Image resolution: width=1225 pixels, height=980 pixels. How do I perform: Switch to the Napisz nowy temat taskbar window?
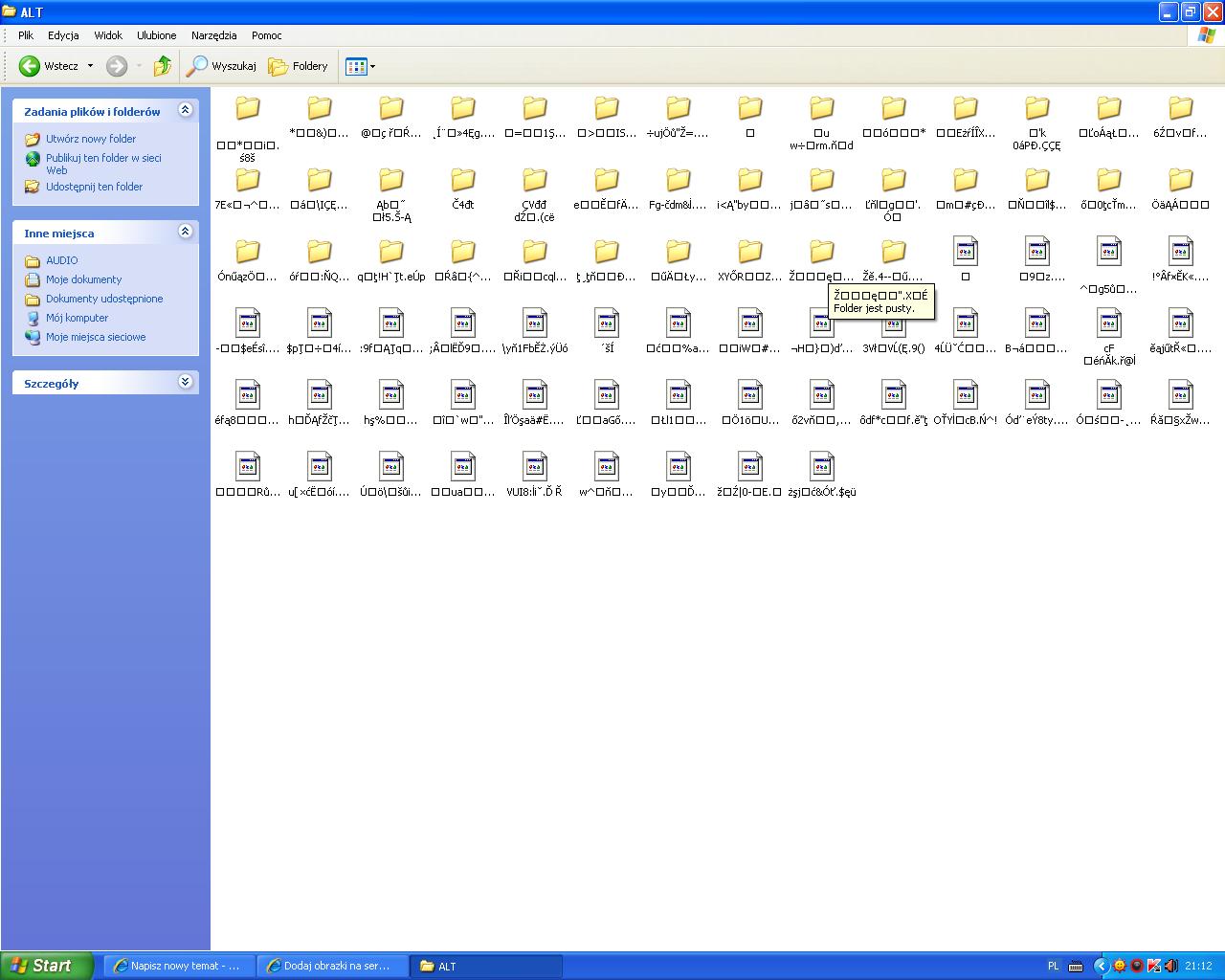[x=179, y=966]
